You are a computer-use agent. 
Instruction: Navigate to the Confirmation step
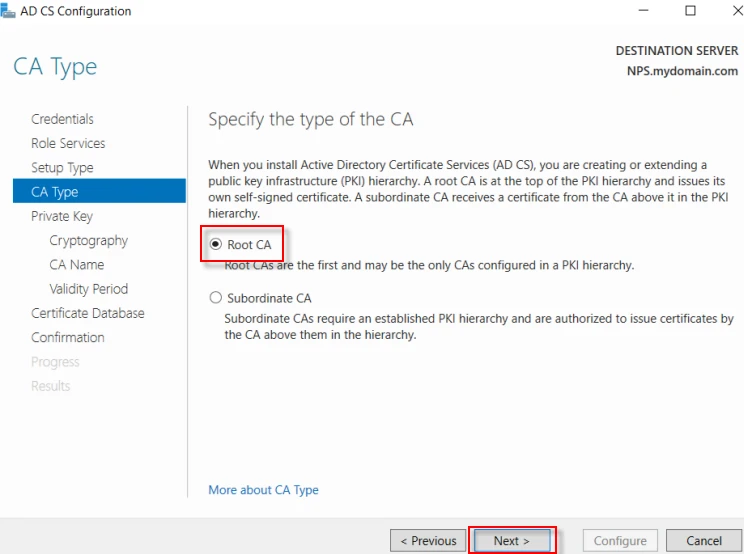coord(68,338)
